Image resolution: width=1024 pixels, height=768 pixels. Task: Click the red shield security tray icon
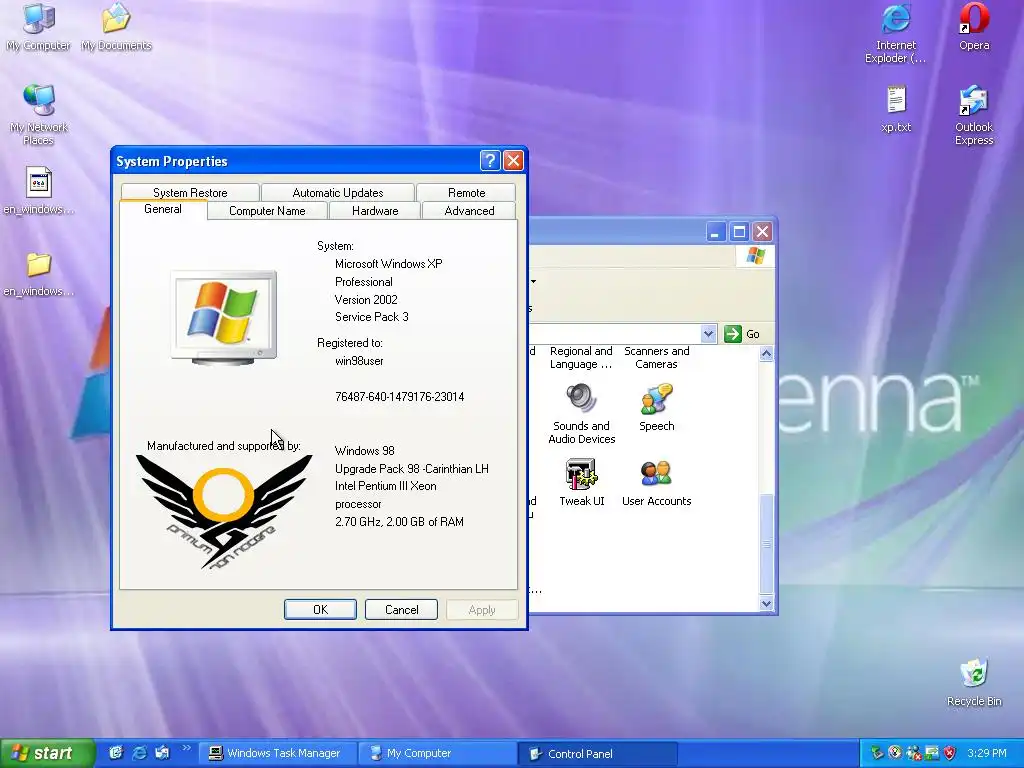pyautogui.click(x=950, y=753)
